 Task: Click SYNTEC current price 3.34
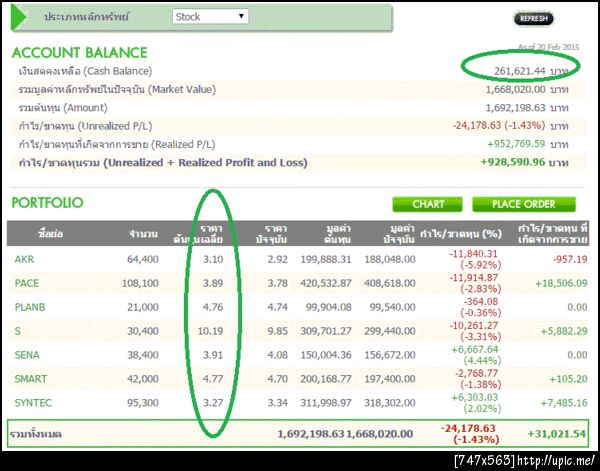[x=277, y=403]
